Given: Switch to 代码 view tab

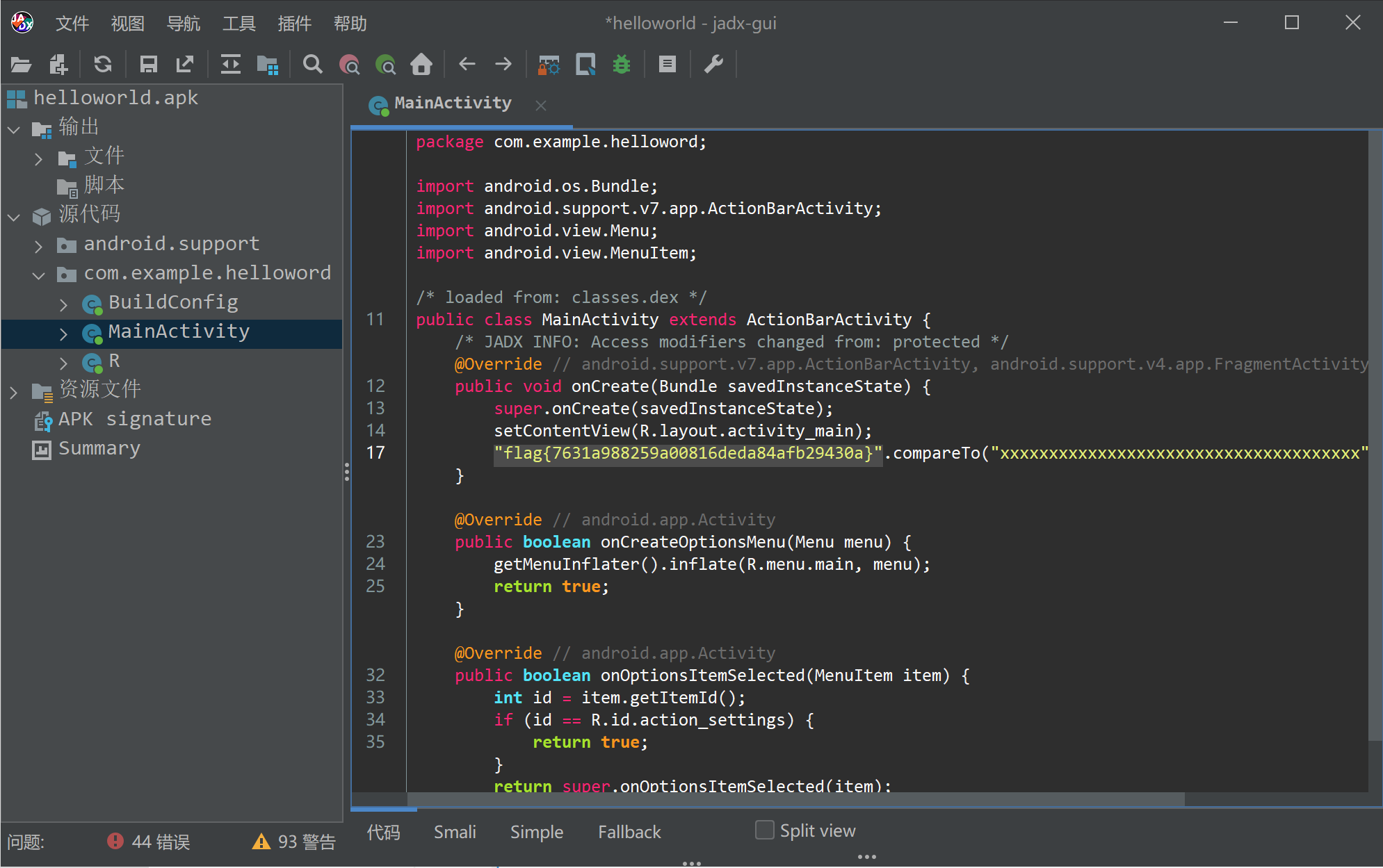Looking at the screenshot, I should coord(383,832).
